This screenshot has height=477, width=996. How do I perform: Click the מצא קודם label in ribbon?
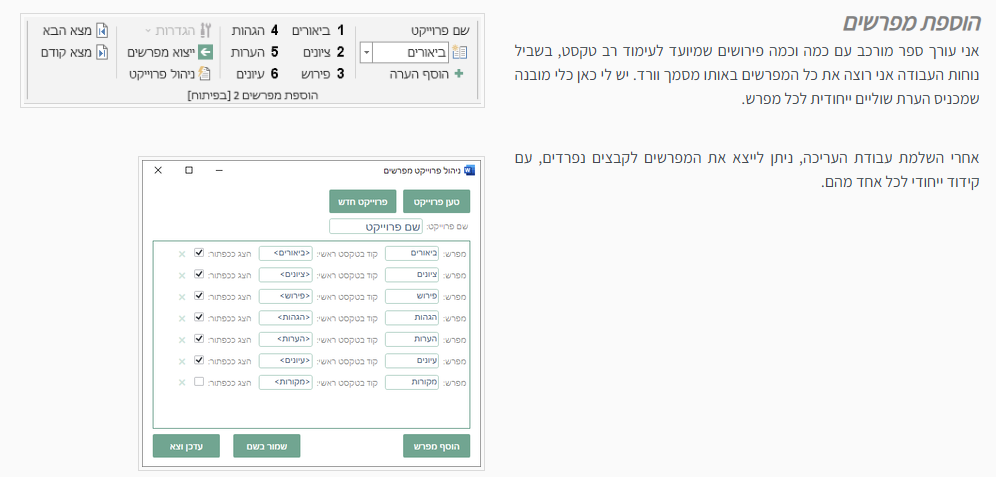(66, 52)
